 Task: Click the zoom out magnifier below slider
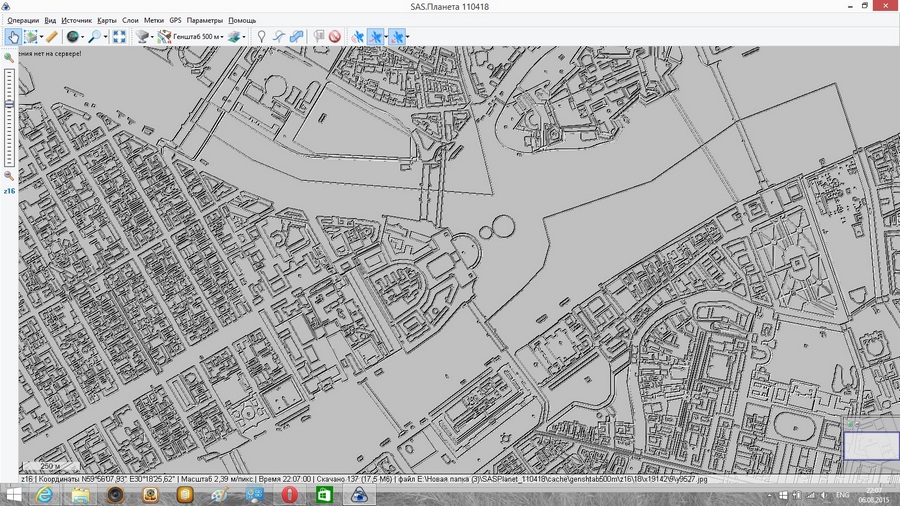tap(9, 175)
